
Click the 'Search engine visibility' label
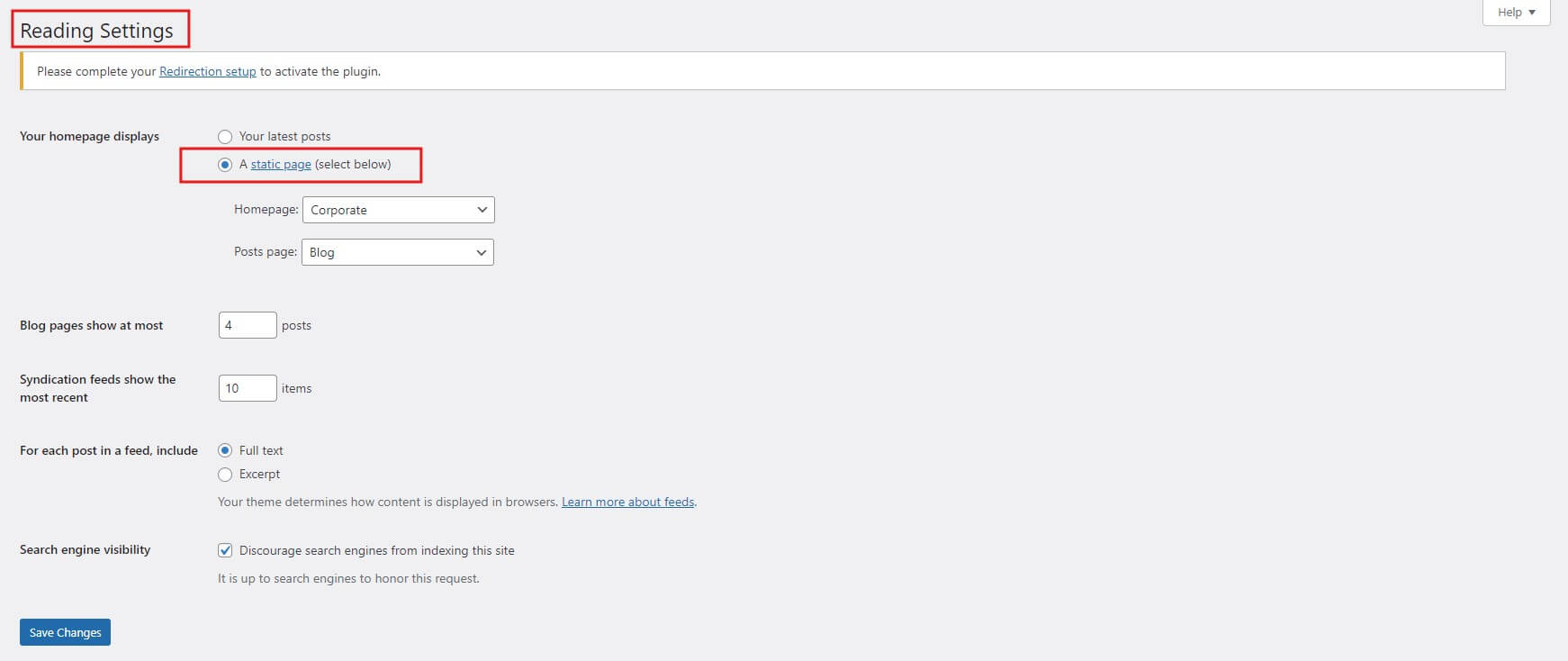pyautogui.click(x=85, y=550)
